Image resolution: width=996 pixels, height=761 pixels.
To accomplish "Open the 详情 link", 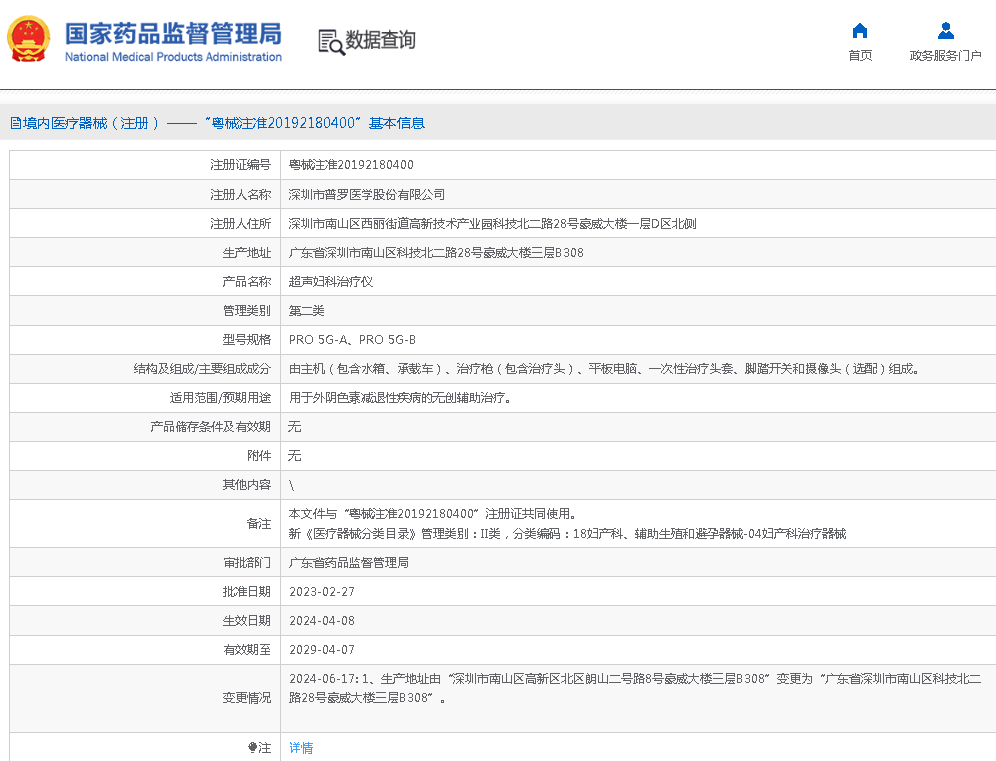I will (301, 747).
